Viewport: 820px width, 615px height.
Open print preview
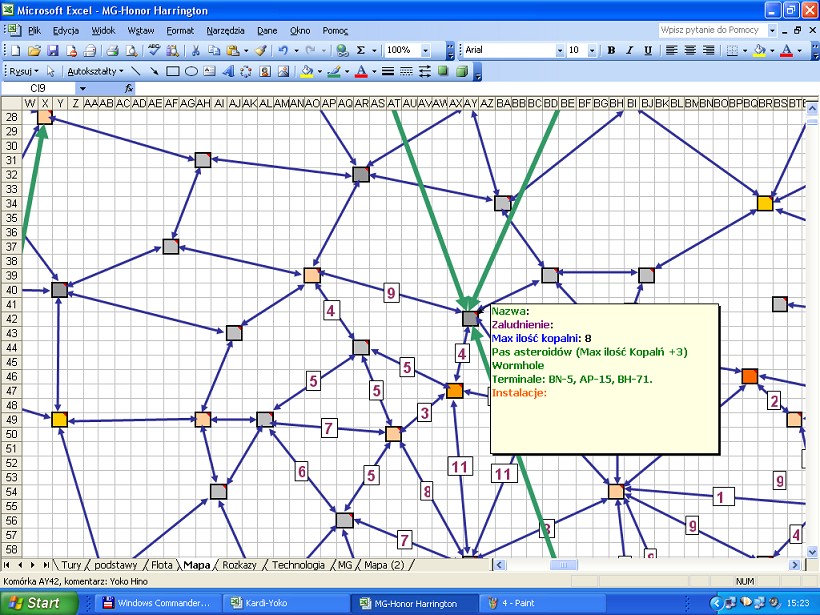131,50
